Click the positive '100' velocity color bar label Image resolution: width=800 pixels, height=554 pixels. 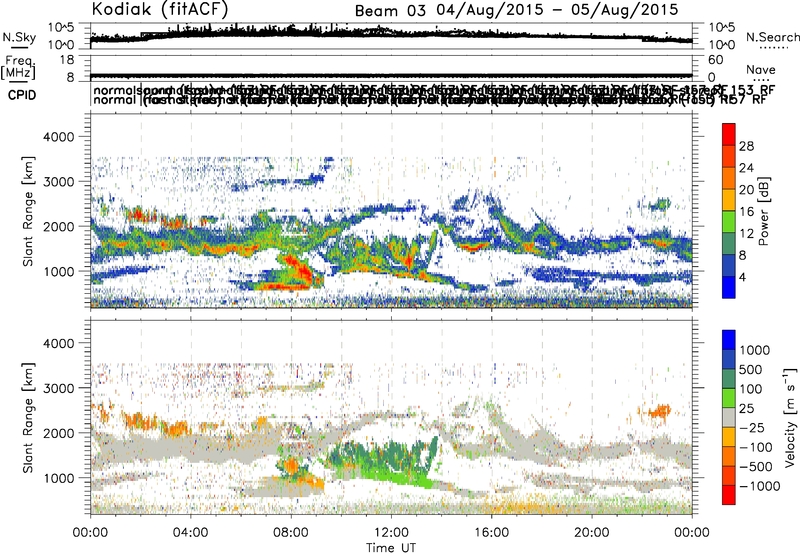click(x=751, y=389)
